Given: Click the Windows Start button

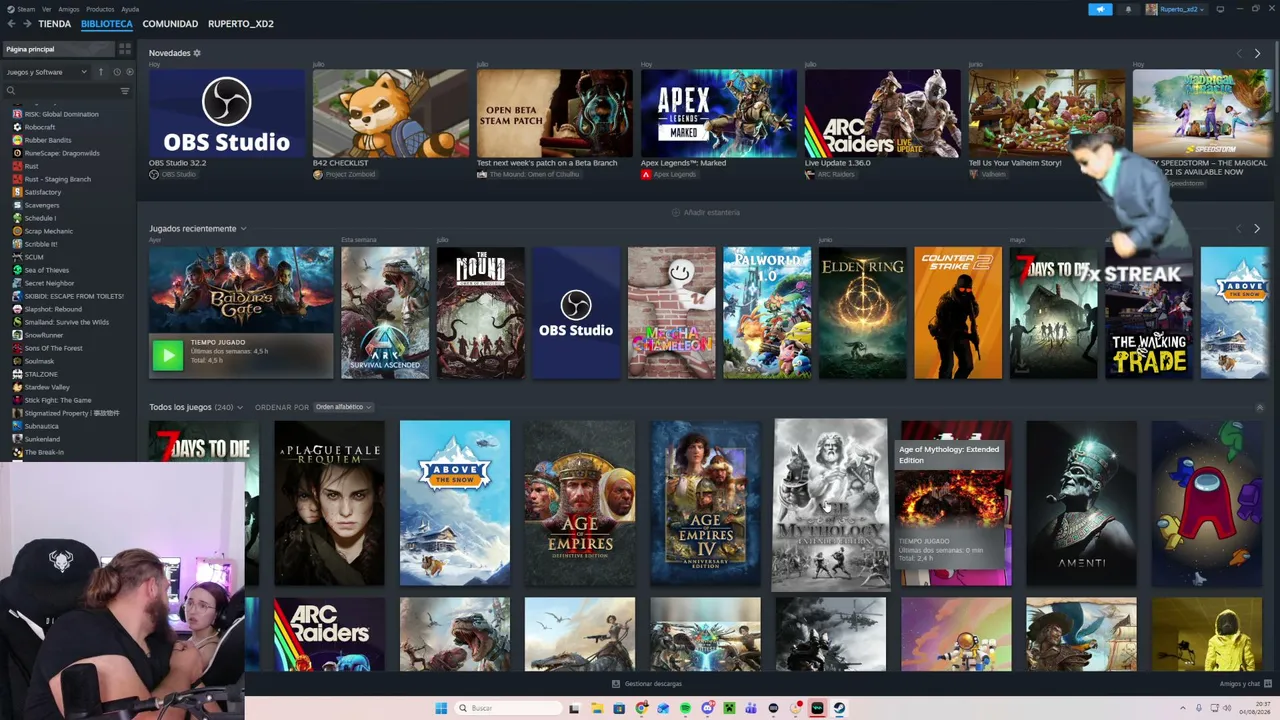Looking at the screenshot, I should (x=441, y=708).
